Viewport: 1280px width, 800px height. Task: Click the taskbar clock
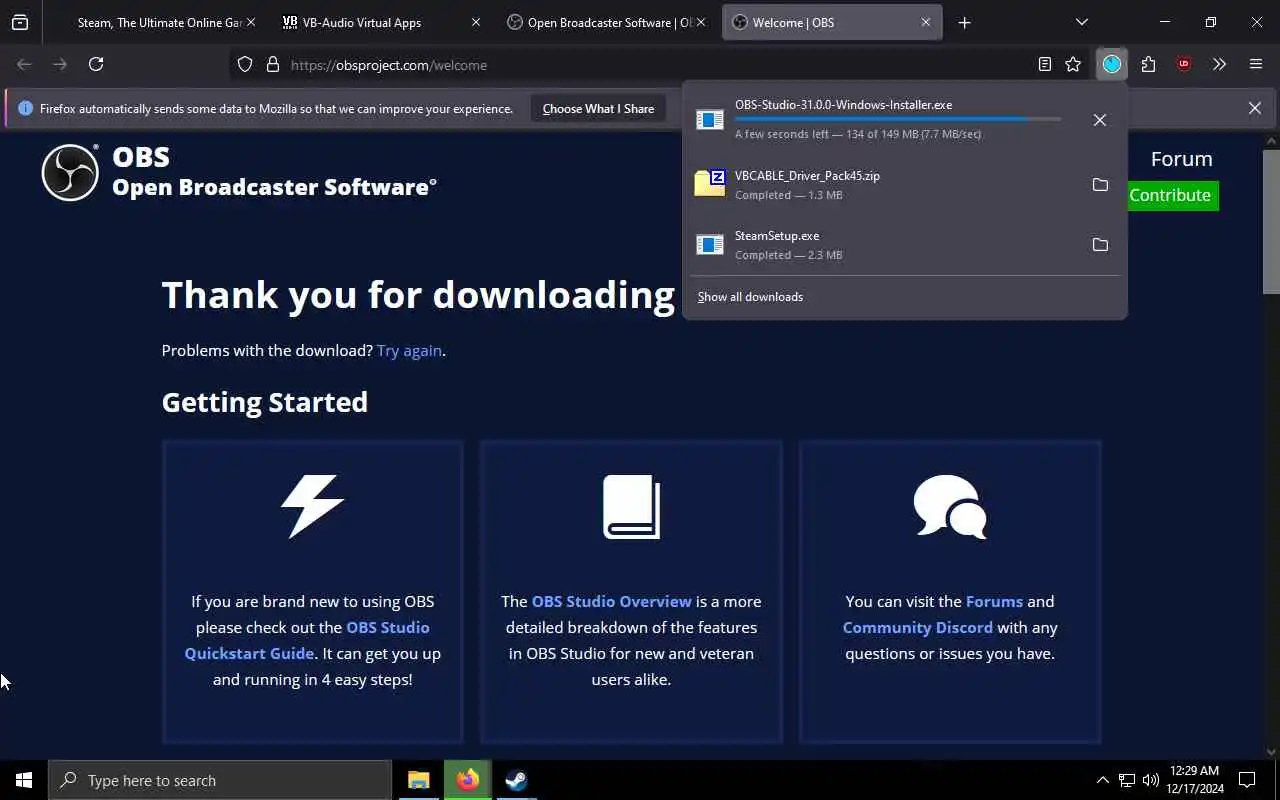click(1195, 780)
